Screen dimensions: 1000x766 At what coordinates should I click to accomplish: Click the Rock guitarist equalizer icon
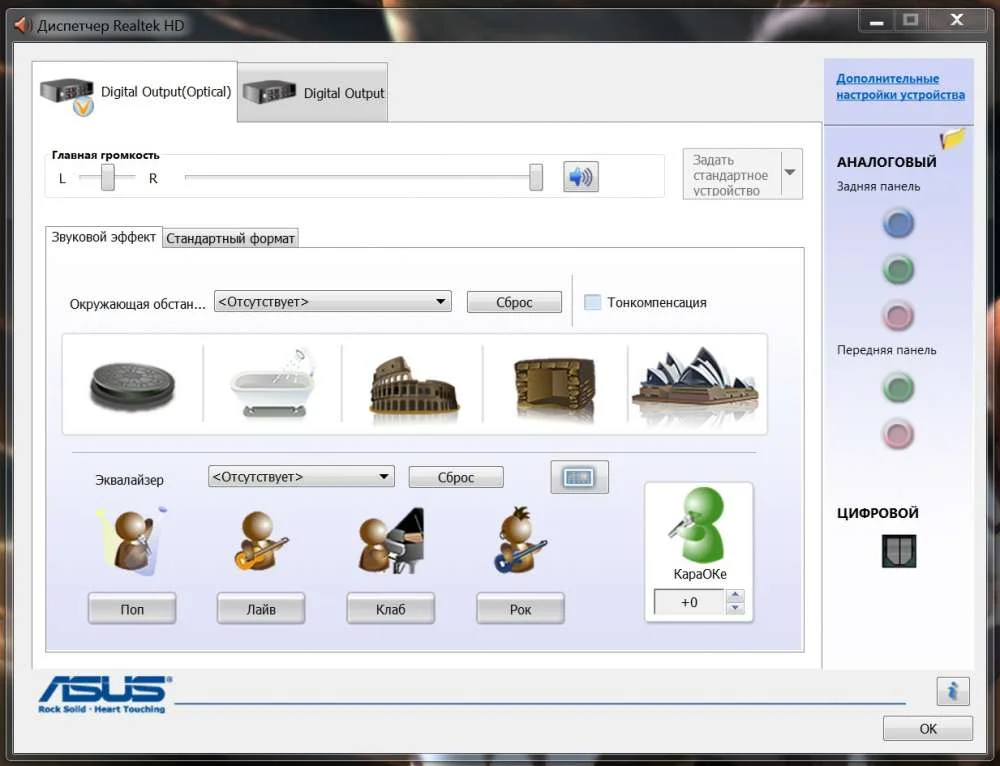(520, 540)
